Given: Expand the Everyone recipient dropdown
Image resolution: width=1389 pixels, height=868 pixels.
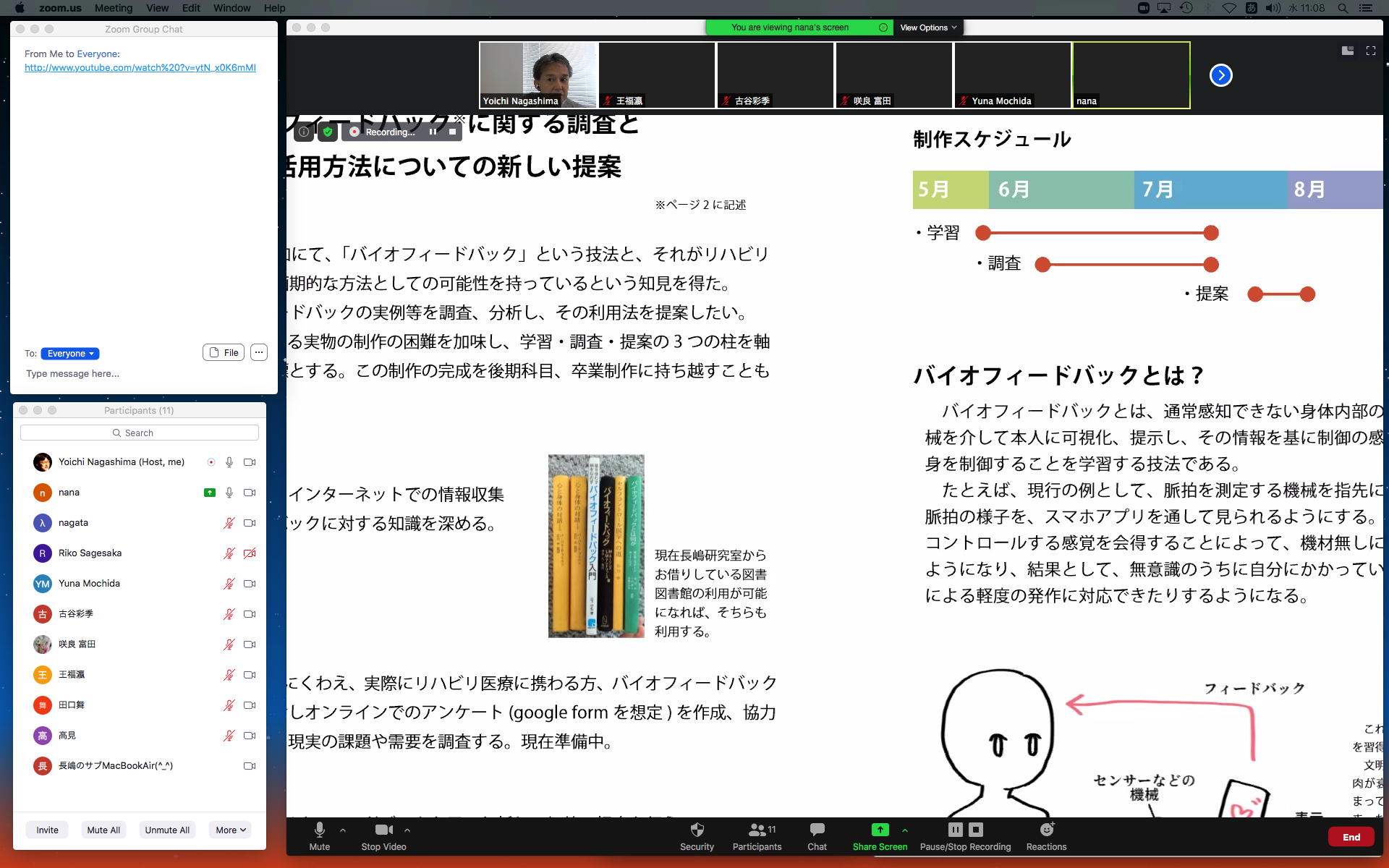Looking at the screenshot, I should pyautogui.click(x=70, y=354).
